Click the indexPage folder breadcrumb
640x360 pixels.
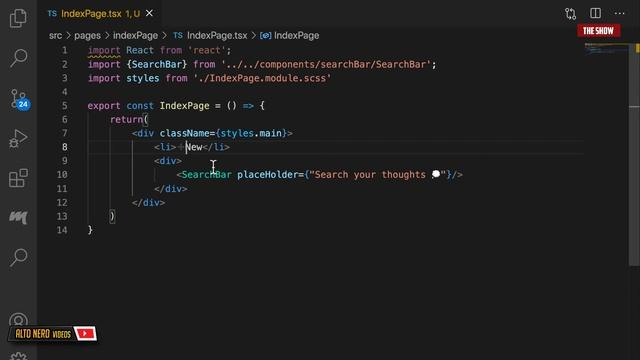(136, 36)
